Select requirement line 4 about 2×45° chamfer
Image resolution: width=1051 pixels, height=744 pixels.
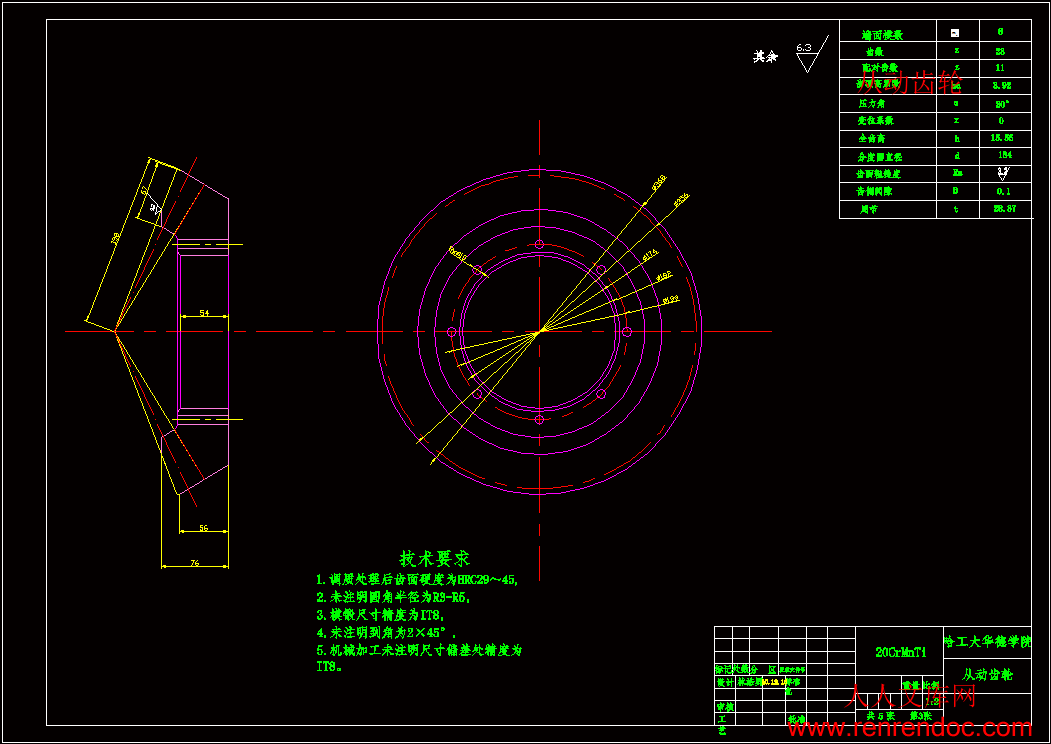click(387, 632)
